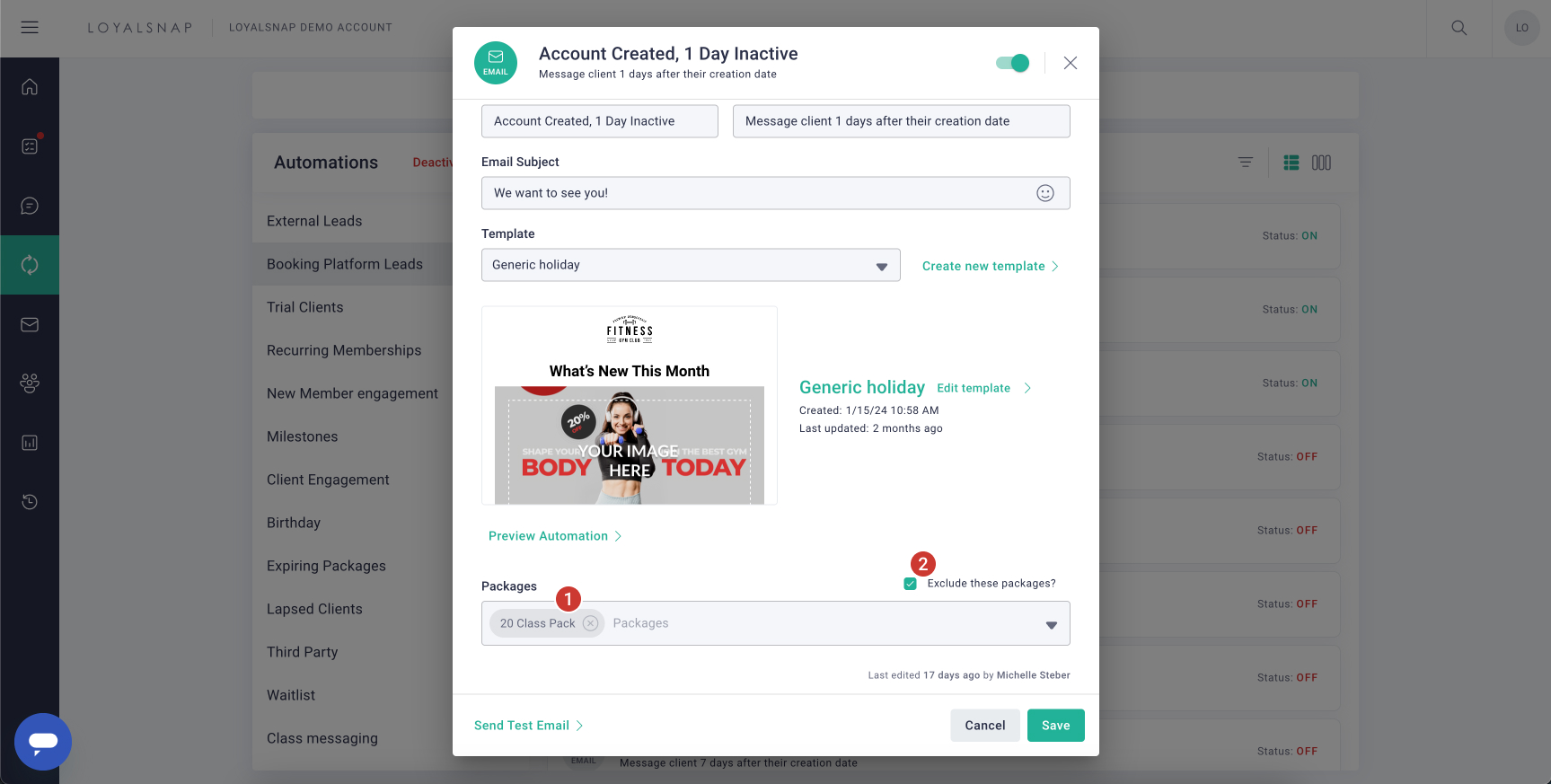Click the home icon in sidebar

pos(30,87)
